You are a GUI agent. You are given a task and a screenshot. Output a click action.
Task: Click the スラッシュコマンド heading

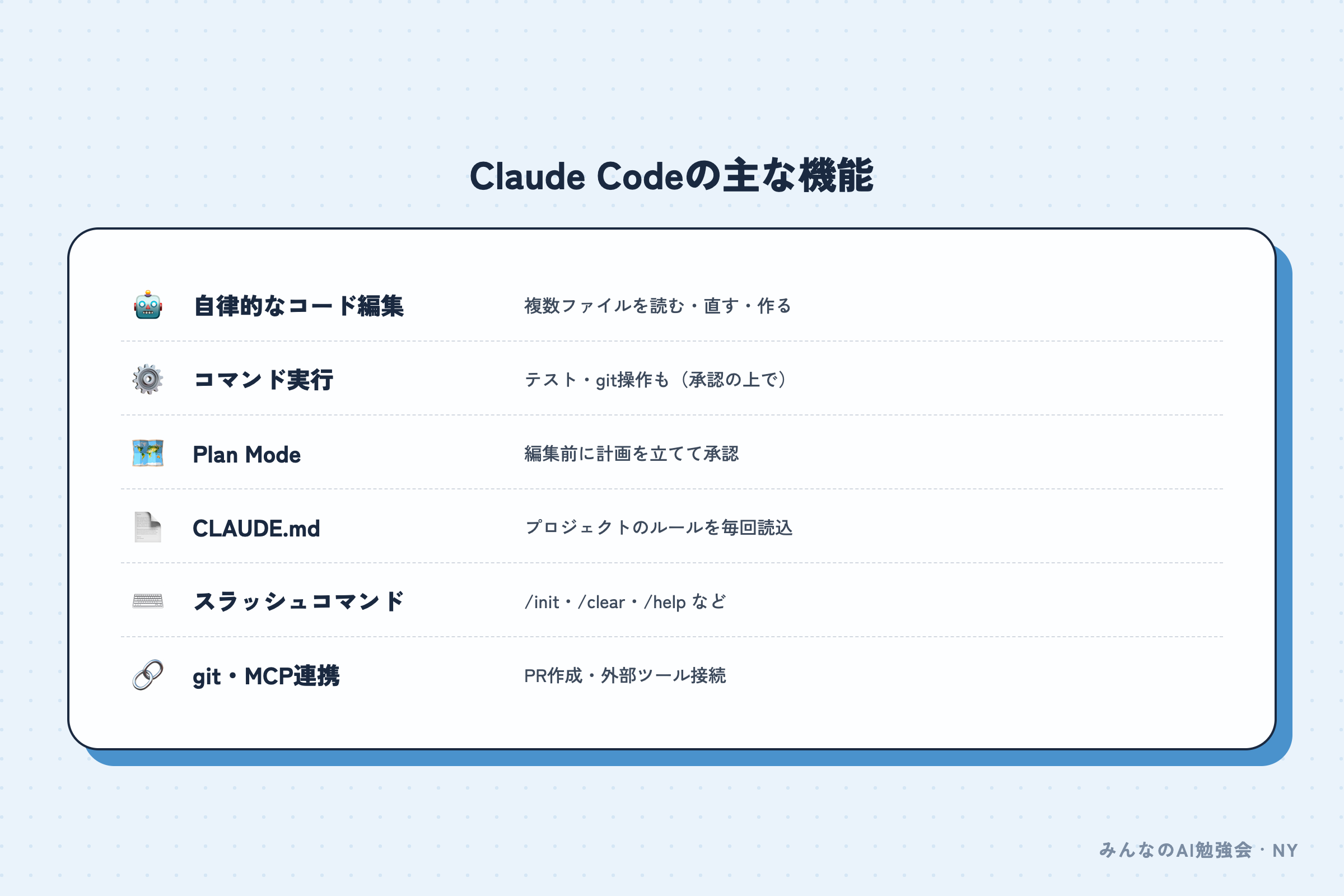click(299, 601)
